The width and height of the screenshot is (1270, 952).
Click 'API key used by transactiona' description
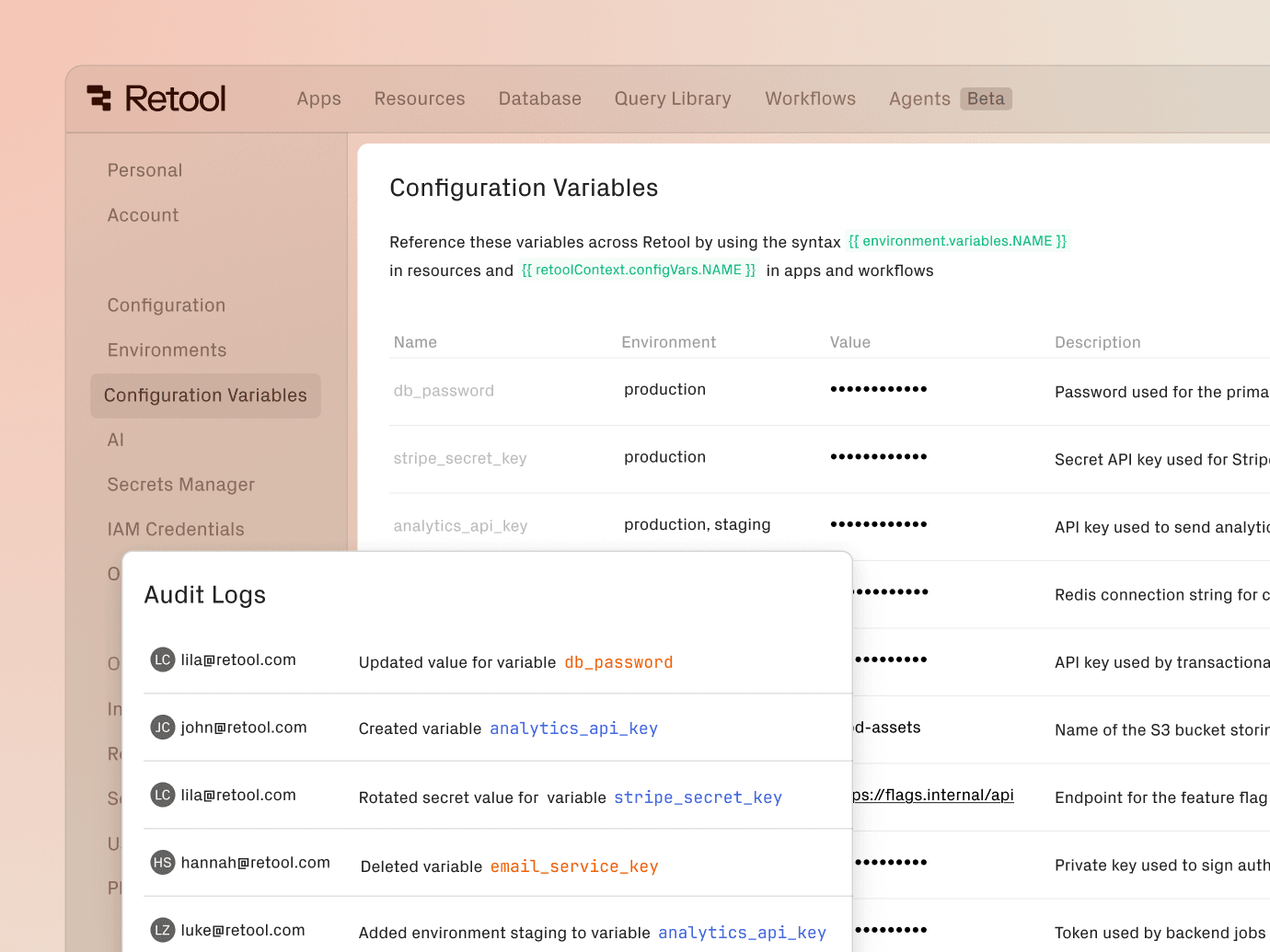1161,662
